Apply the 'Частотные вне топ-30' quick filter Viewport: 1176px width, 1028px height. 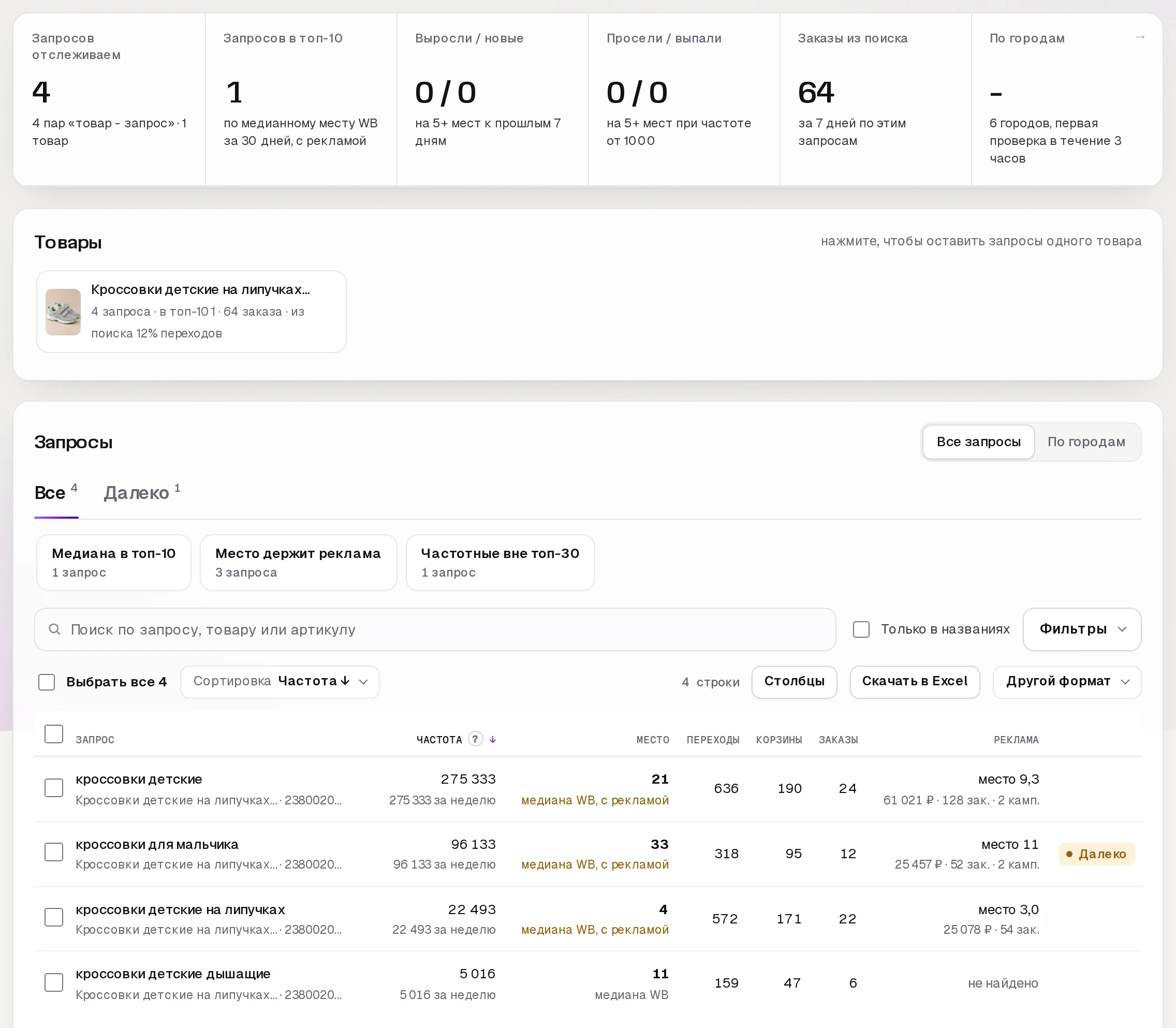pyautogui.click(x=500, y=562)
